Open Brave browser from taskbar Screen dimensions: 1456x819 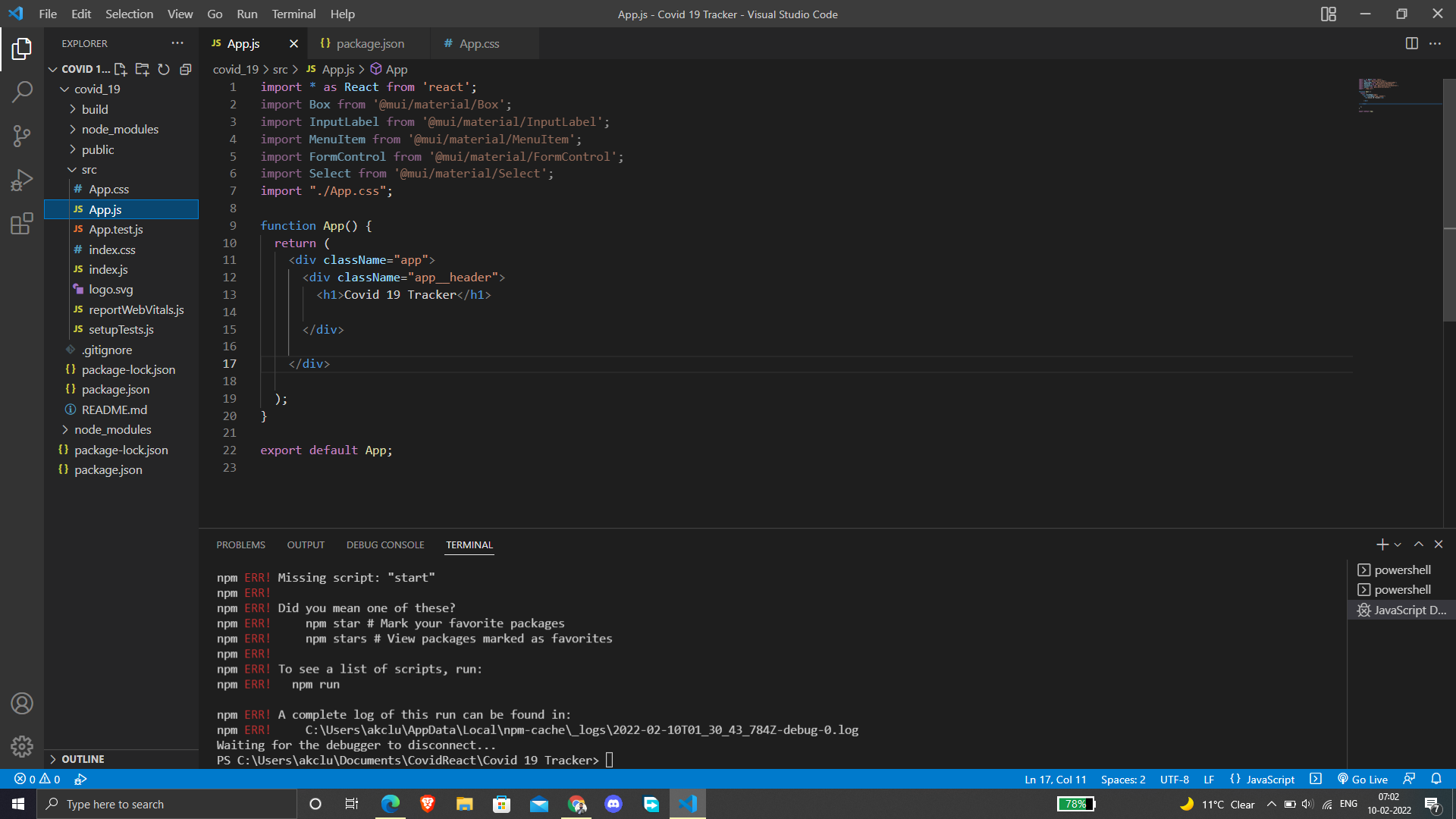click(x=428, y=804)
